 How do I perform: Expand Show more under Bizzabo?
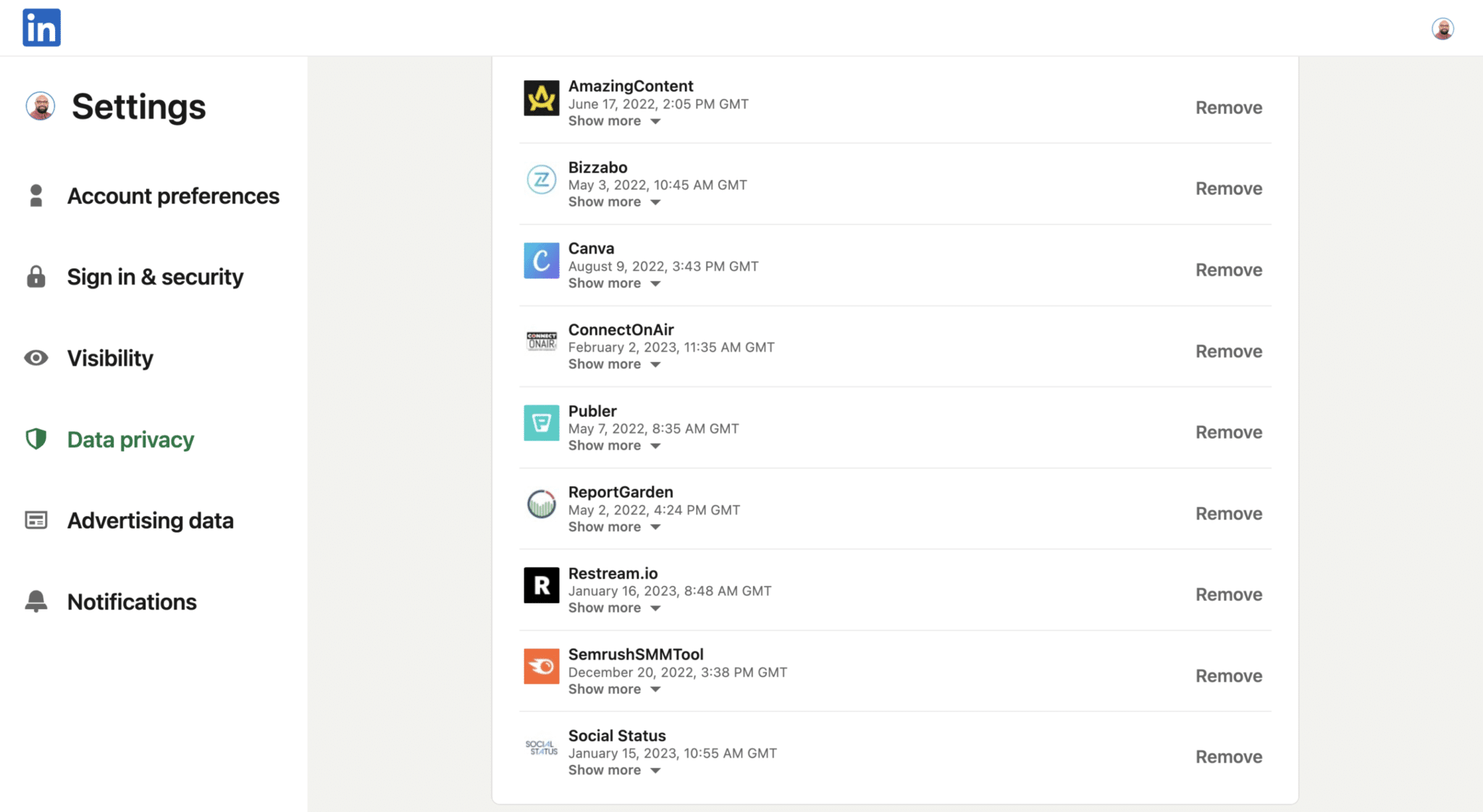pyautogui.click(x=614, y=202)
